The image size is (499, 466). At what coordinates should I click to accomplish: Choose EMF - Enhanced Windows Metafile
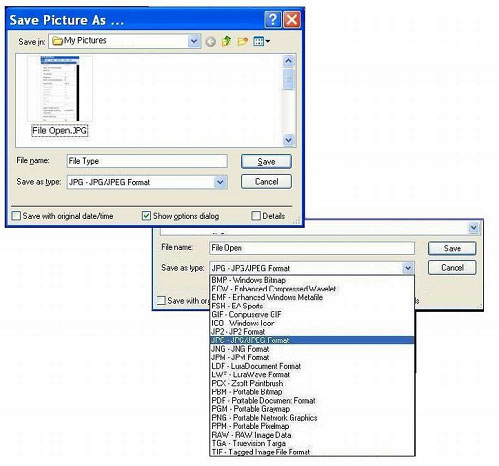pyautogui.click(x=312, y=297)
